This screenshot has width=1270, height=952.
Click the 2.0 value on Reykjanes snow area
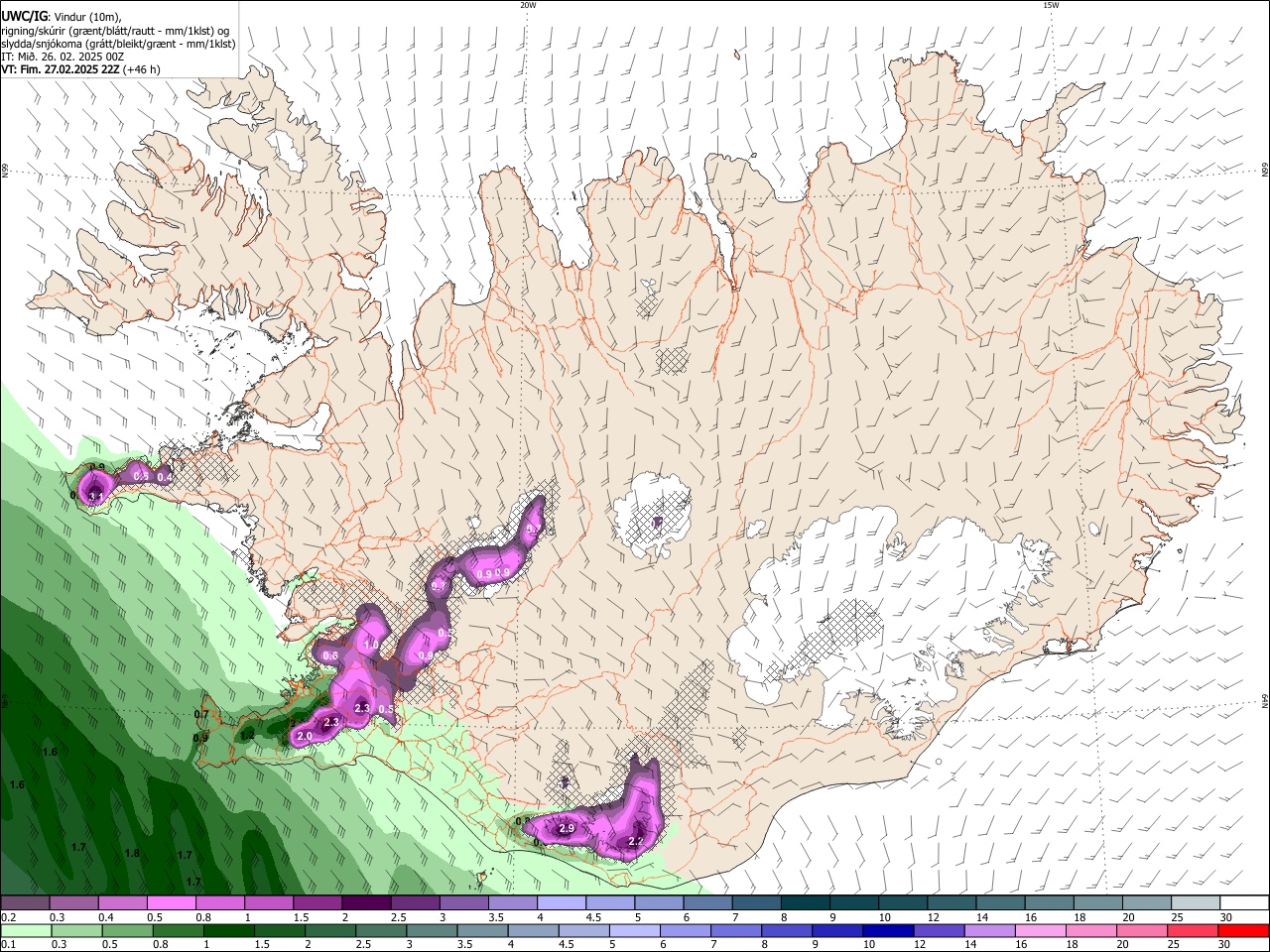305,736
